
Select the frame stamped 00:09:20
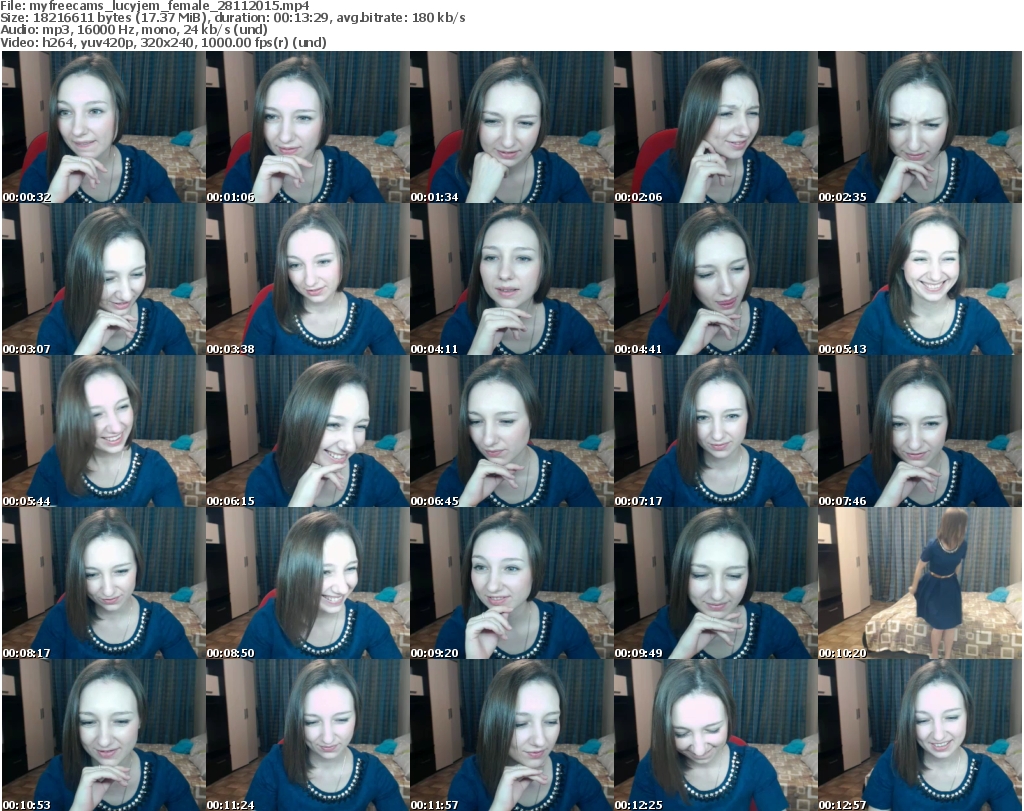point(511,583)
